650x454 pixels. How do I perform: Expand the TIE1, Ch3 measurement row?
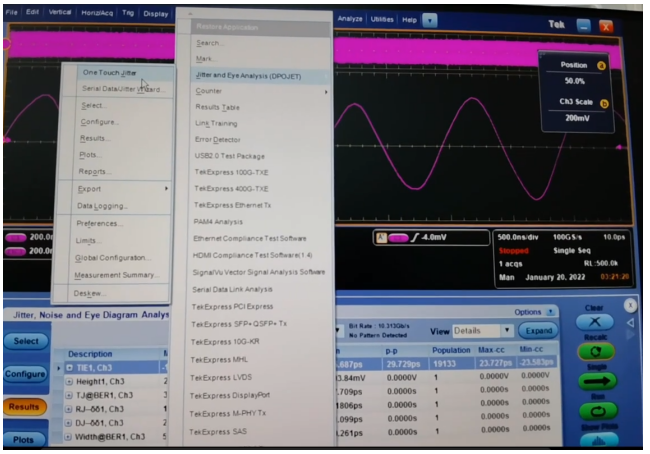point(69,368)
